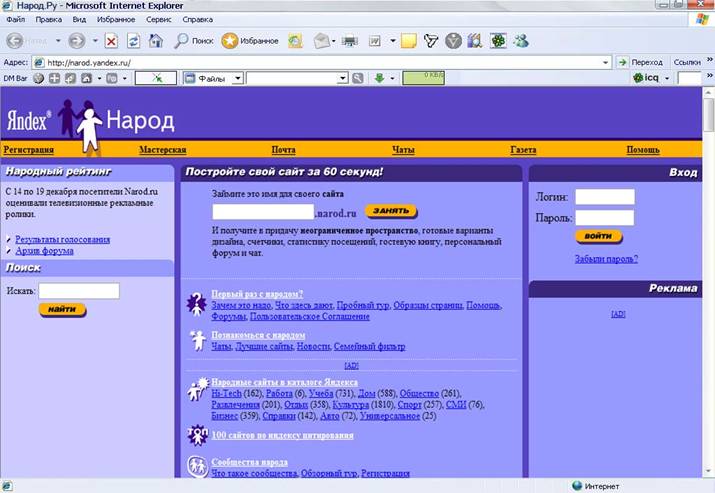Click the Research books icon

coord(475,41)
